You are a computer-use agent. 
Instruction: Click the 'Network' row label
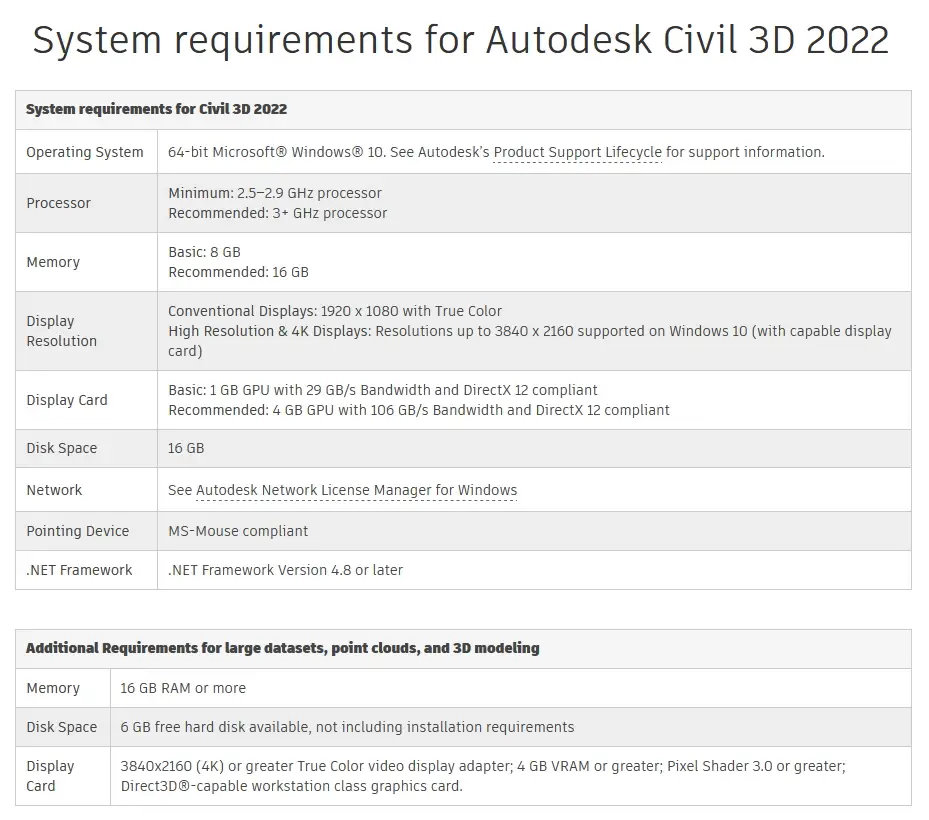click(x=54, y=490)
